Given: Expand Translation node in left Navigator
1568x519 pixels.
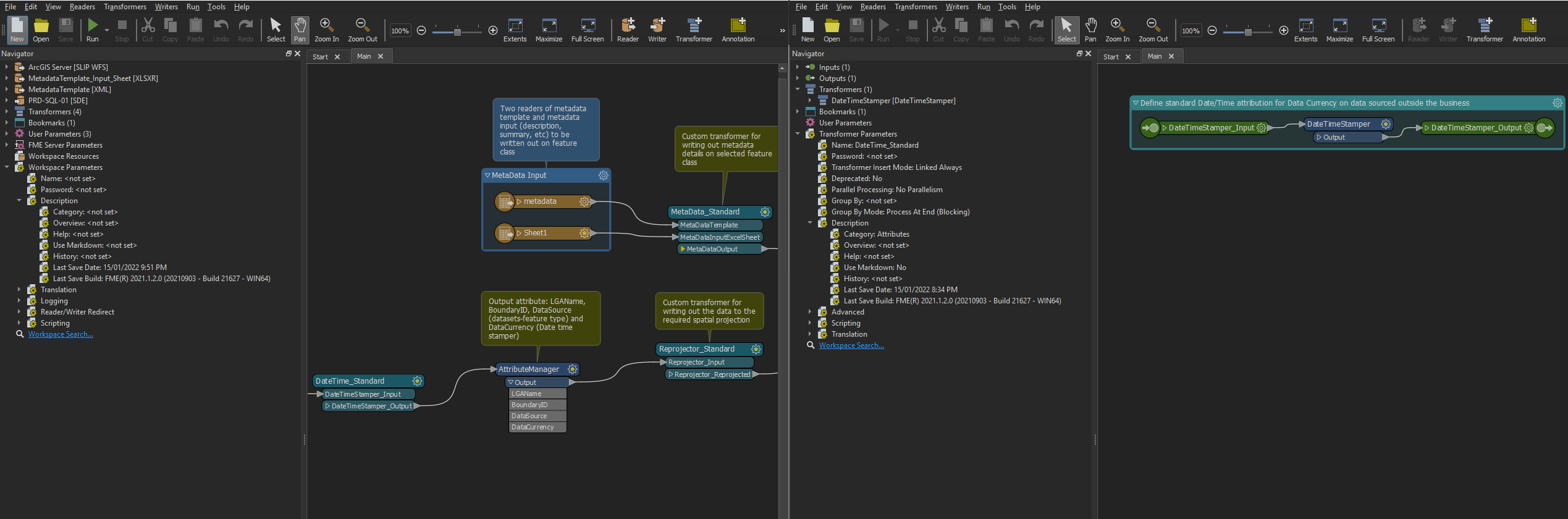Looking at the screenshot, I should [19, 290].
